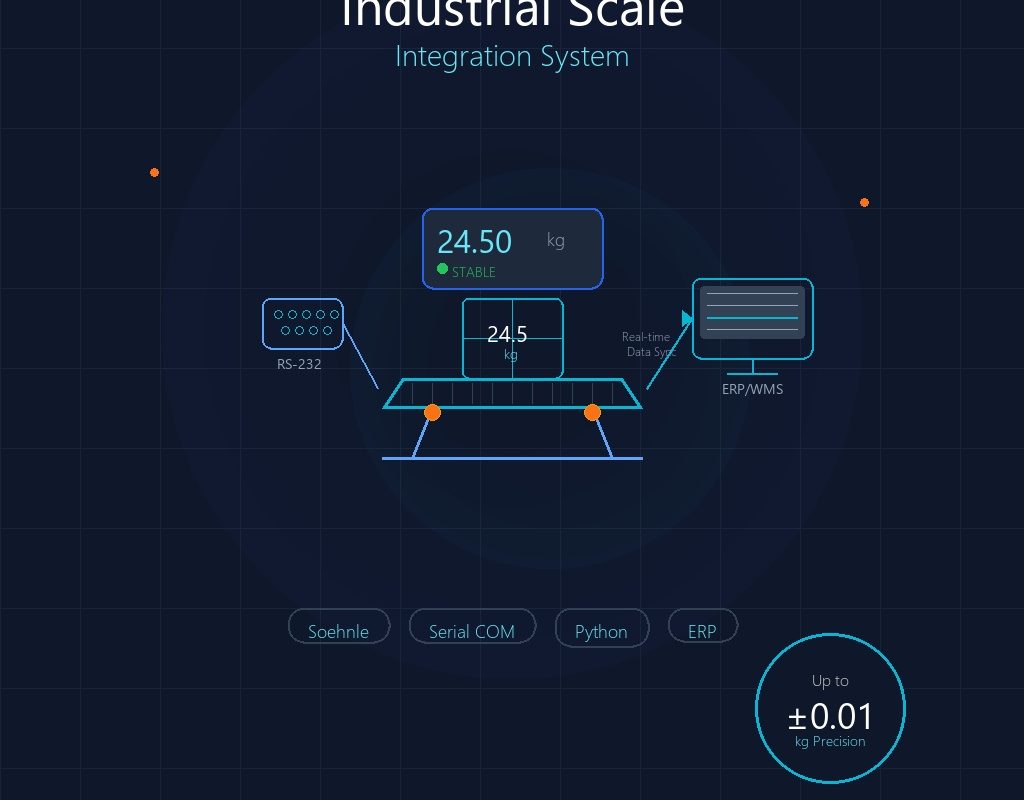This screenshot has width=1024, height=800.
Task: Click the left orange load cell dot
Action: click(x=432, y=412)
